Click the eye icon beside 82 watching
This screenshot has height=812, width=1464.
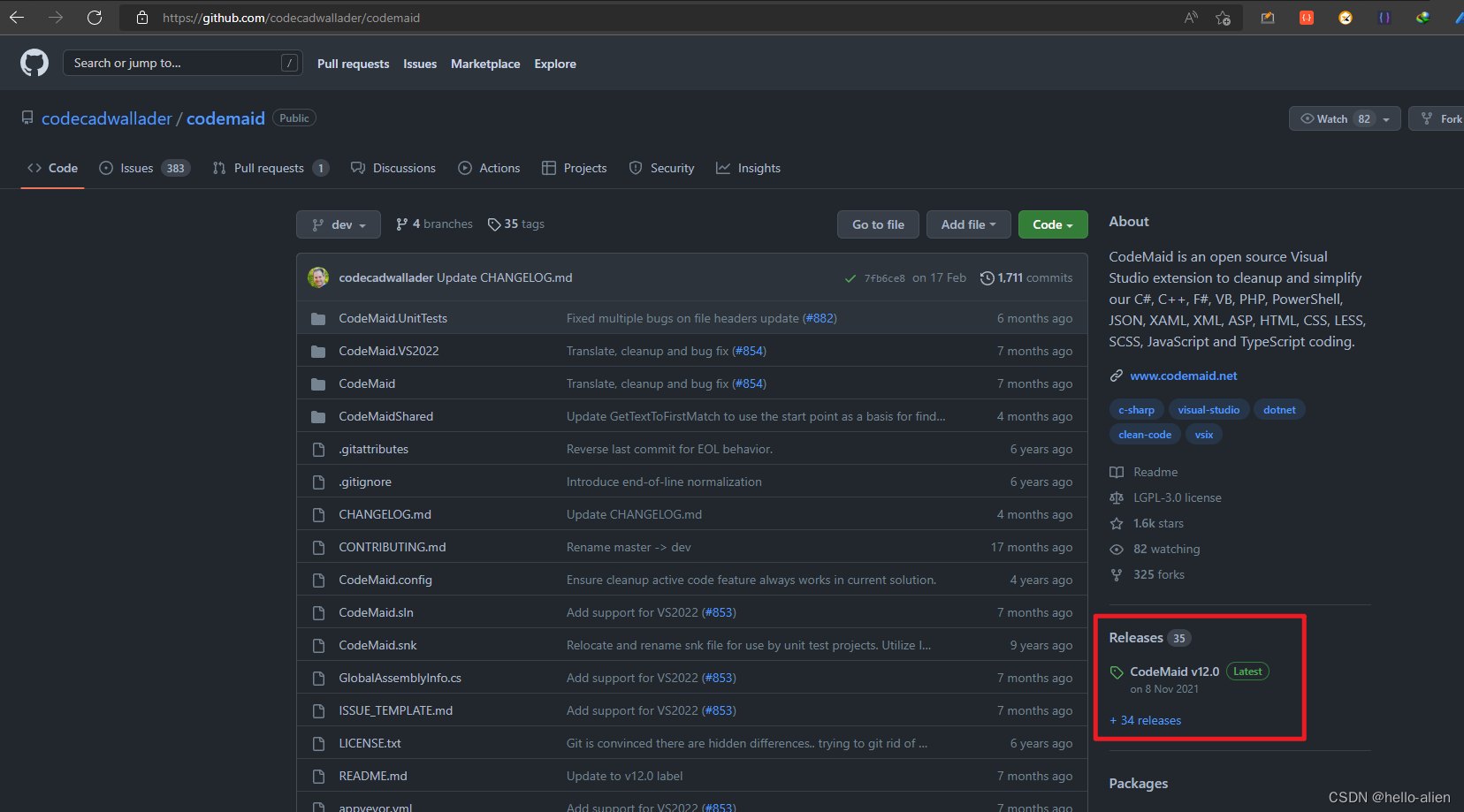pyautogui.click(x=1117, y=549)
